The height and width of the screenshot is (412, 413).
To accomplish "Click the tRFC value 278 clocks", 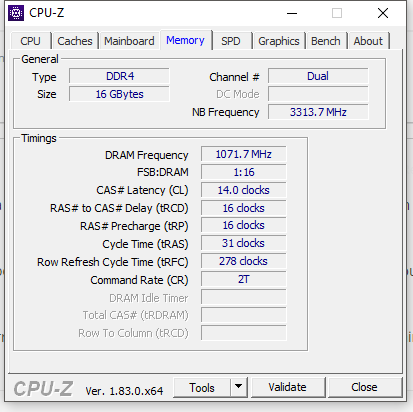I will pyautogui.click(x=244, y=261).
